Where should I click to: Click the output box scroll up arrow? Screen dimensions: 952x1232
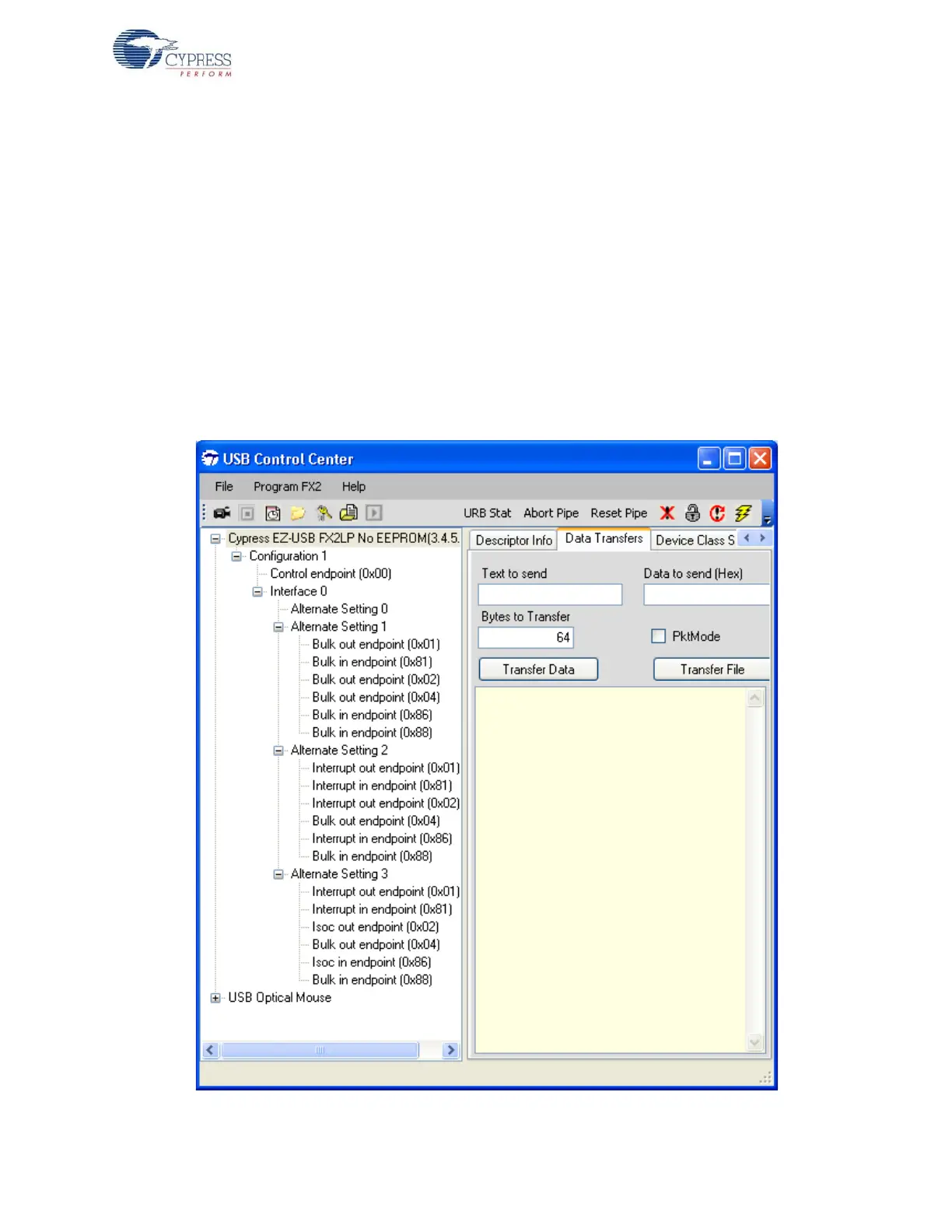754,699
